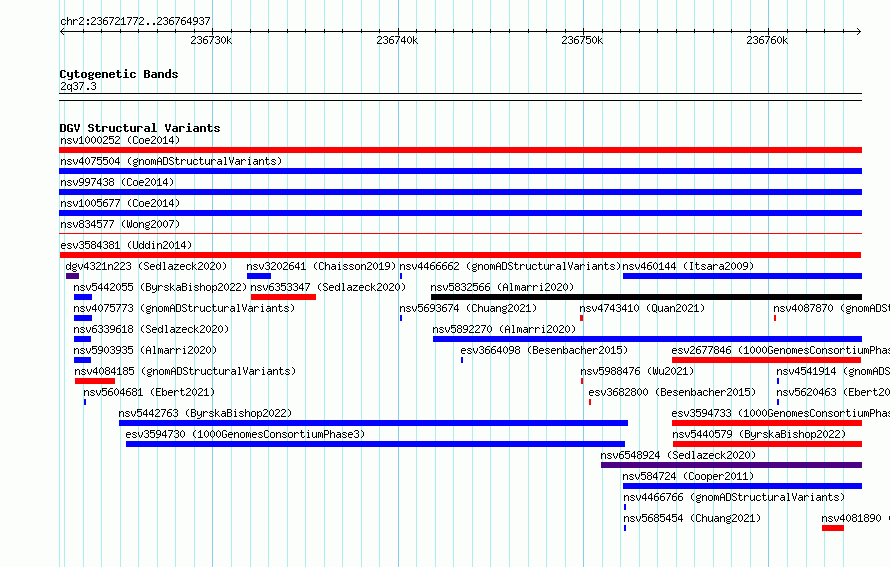
Task: Click the 2q37.3 cytogenetic band line
Action: pyautogui.click(x=460, y=97)
